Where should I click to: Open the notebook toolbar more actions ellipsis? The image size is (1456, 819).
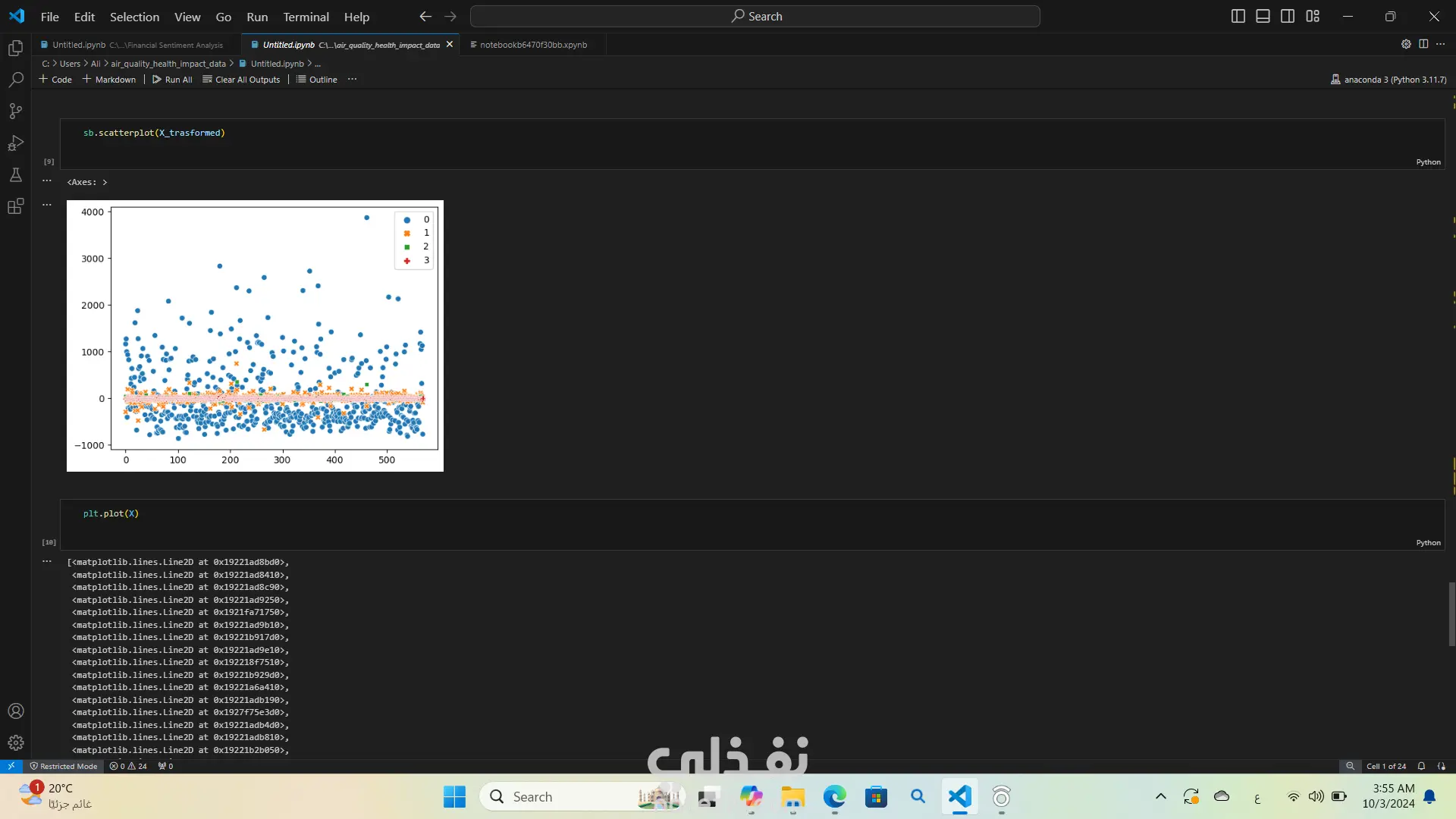pos(352,80)
